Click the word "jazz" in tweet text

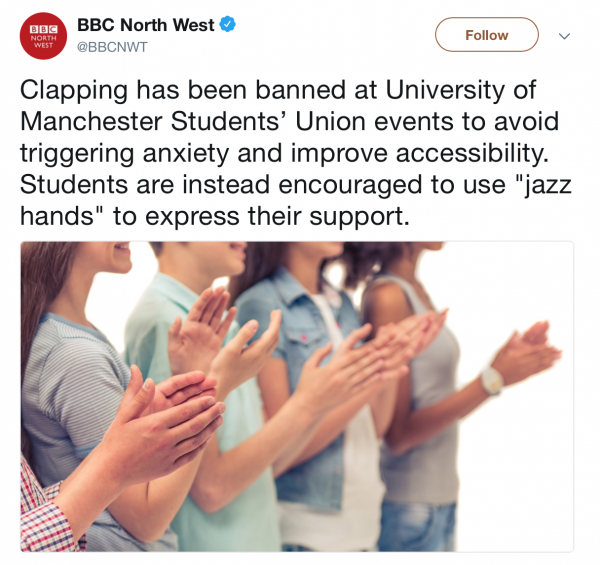pyautogui.click(x=548, y=186)
